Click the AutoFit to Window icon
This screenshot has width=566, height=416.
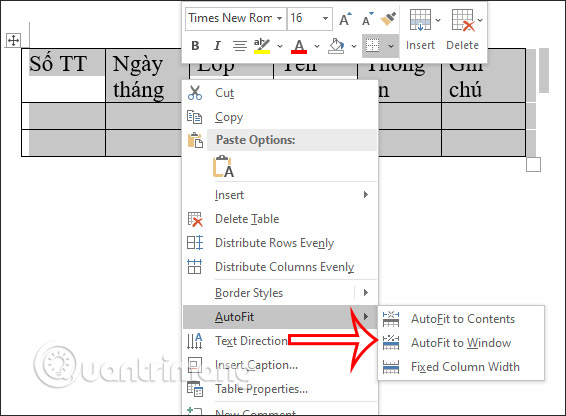point(391,343)
